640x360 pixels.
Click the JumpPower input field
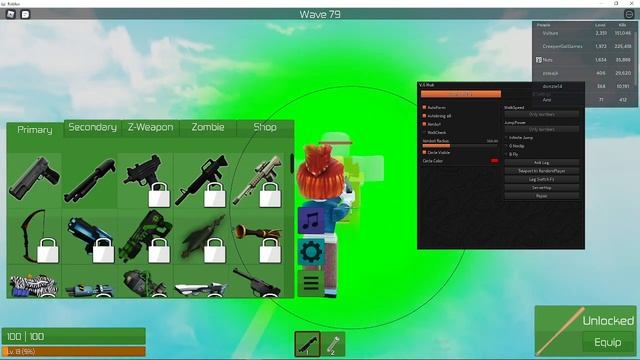[x=542, y=129]
